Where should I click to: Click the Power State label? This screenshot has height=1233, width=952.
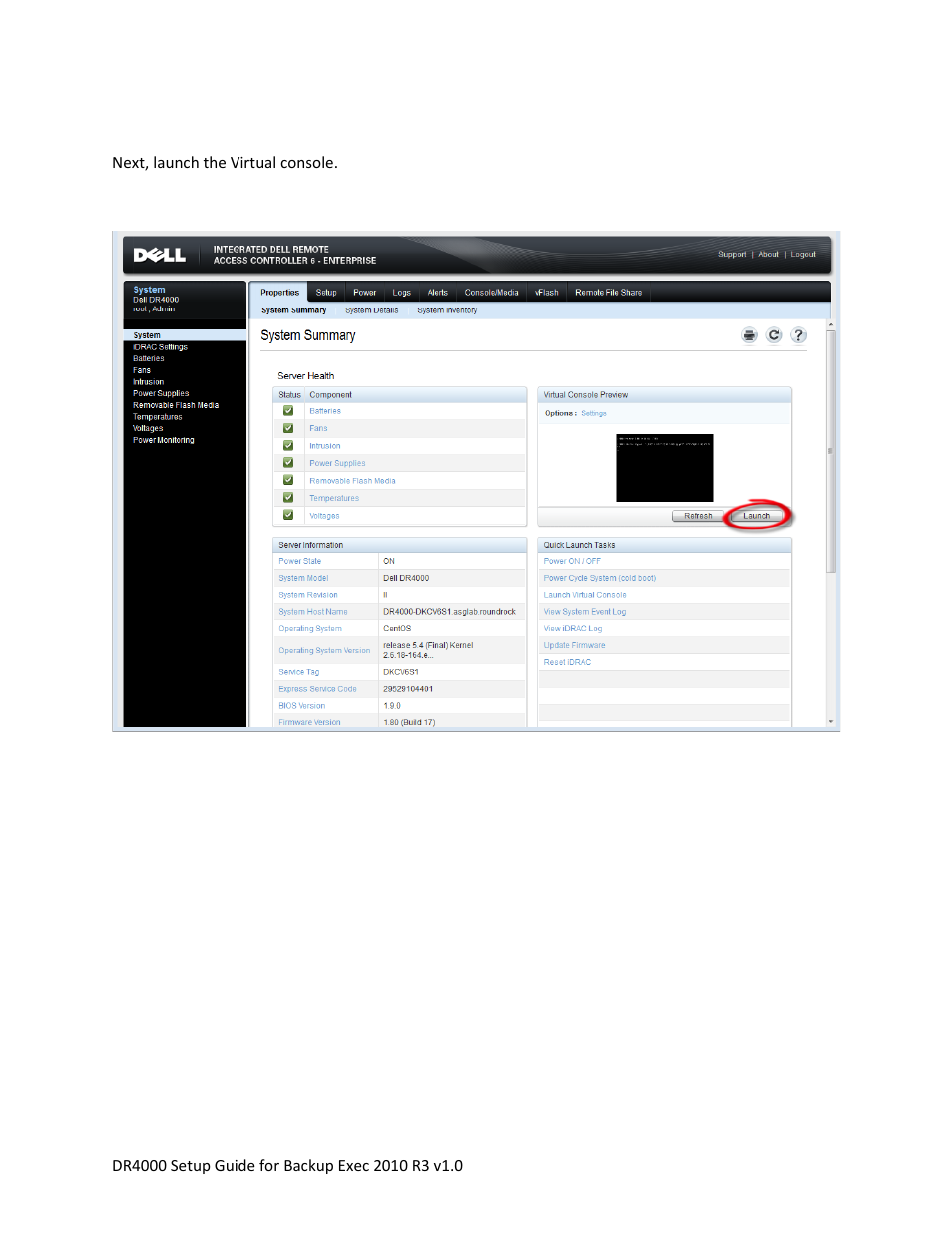(x=300, y=561)
